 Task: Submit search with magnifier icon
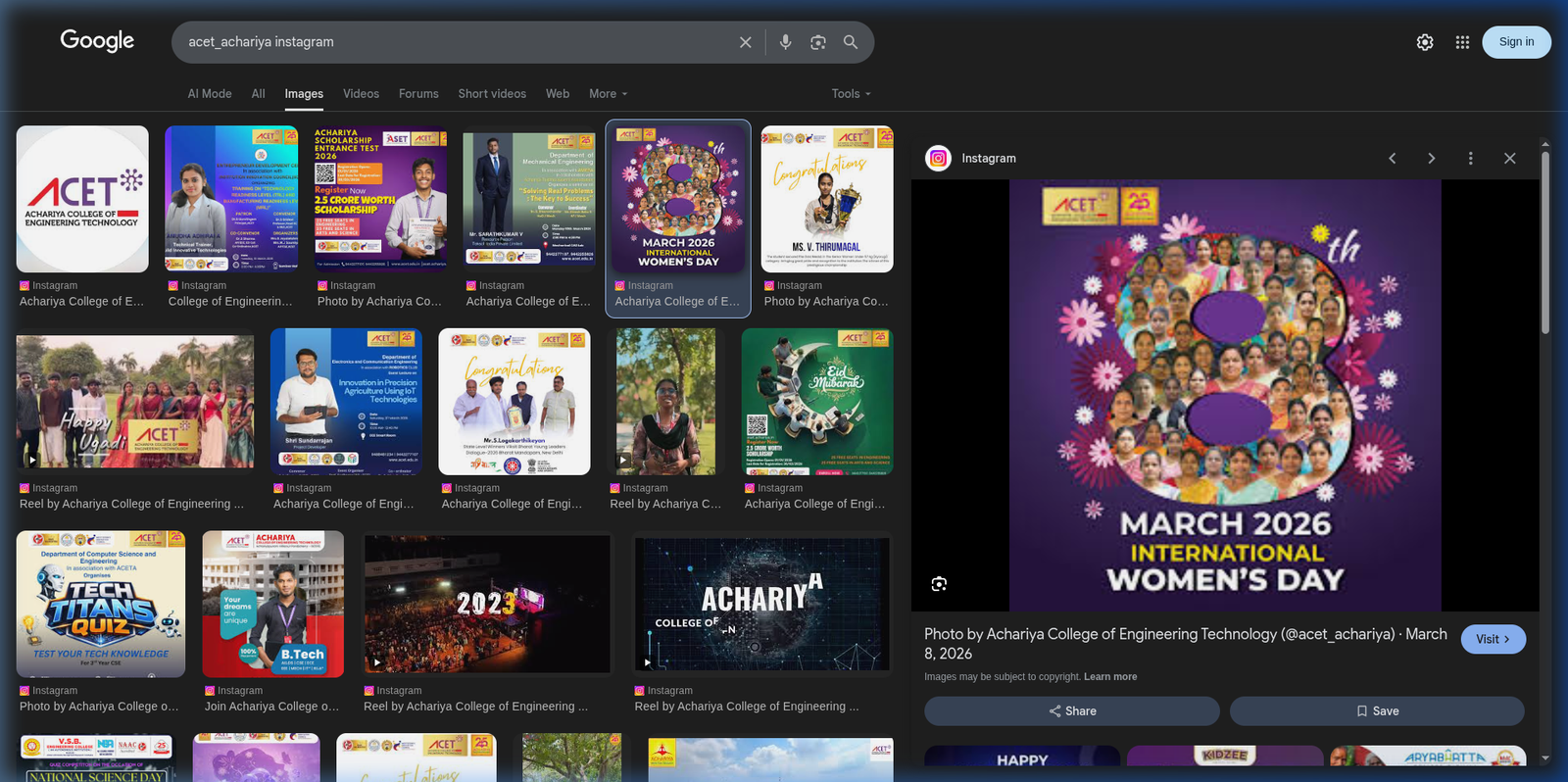[x=851, y=42]
